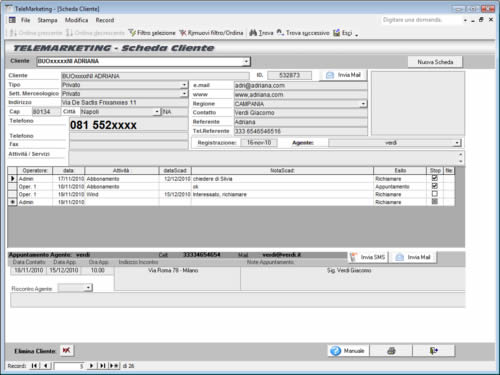The image size is (500, 375).
Task: Go to next record navigation button
Action: (x=91, y=366)
